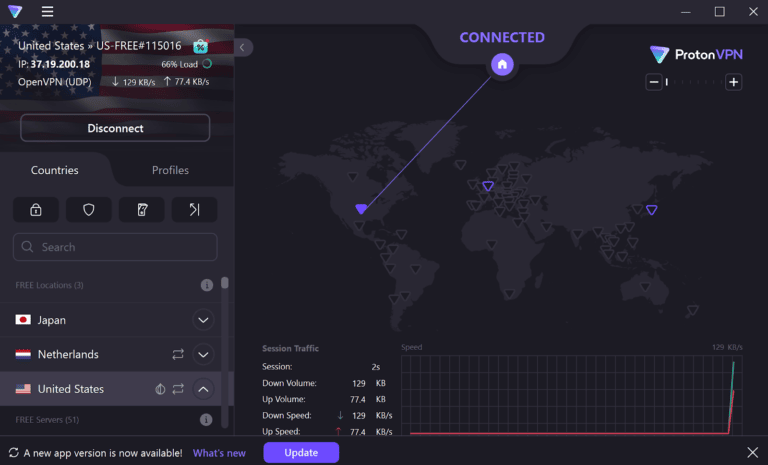Click the Session Traffic speed graph
The image size is (768, 465).
[x=572, y=395]
